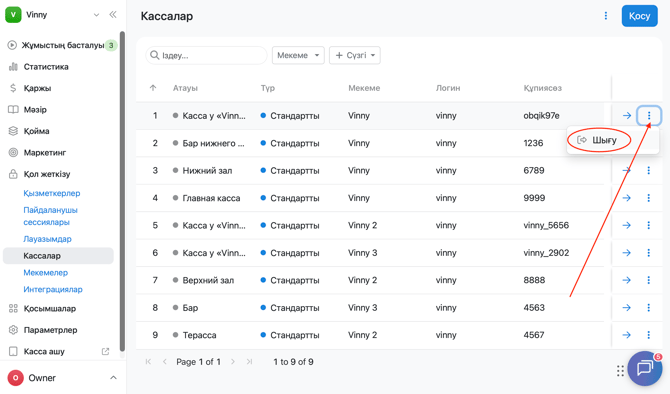Image resolution: width=670 pixels, height=394 pixels.
Task: Go to first page
Action: (148, 362)
